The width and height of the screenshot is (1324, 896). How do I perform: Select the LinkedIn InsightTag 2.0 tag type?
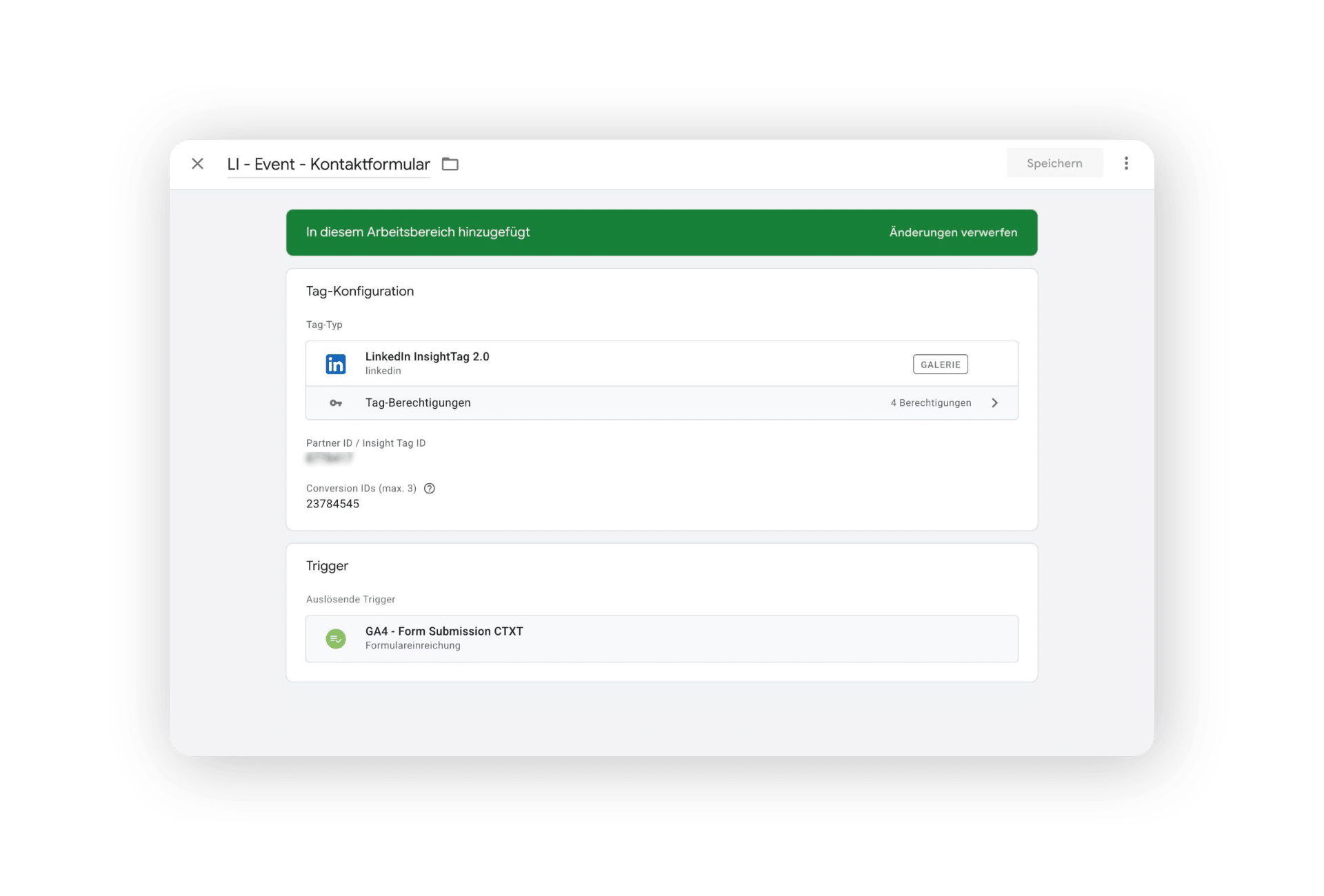pos(427,356)
